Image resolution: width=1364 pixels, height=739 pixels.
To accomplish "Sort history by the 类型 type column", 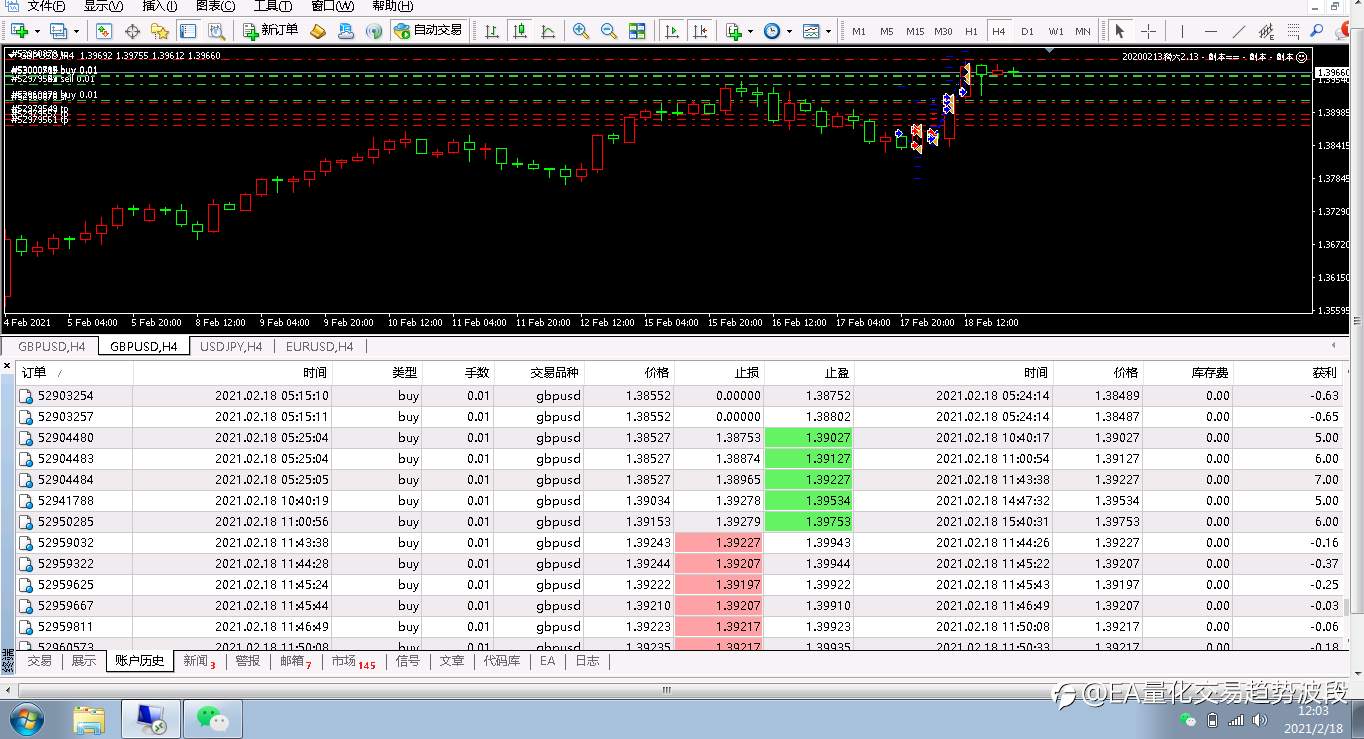I will click(x=378, y=372).
